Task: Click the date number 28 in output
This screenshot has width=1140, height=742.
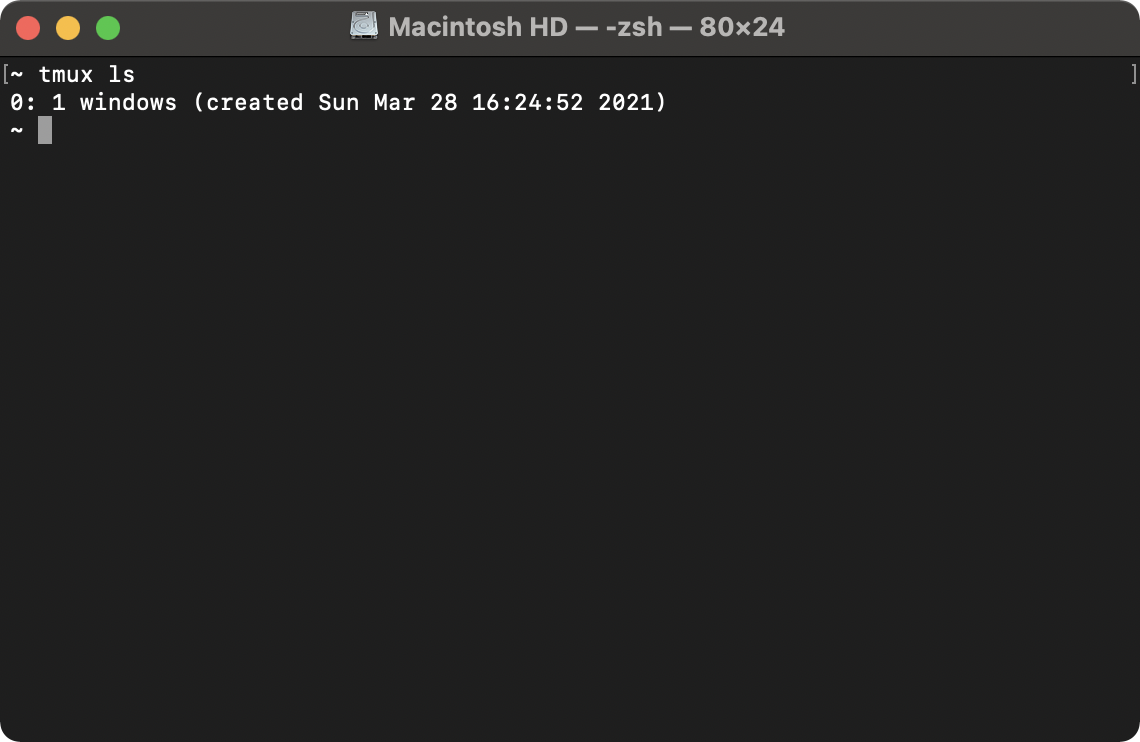Action: pyautogui.click(x=443, y=102)
